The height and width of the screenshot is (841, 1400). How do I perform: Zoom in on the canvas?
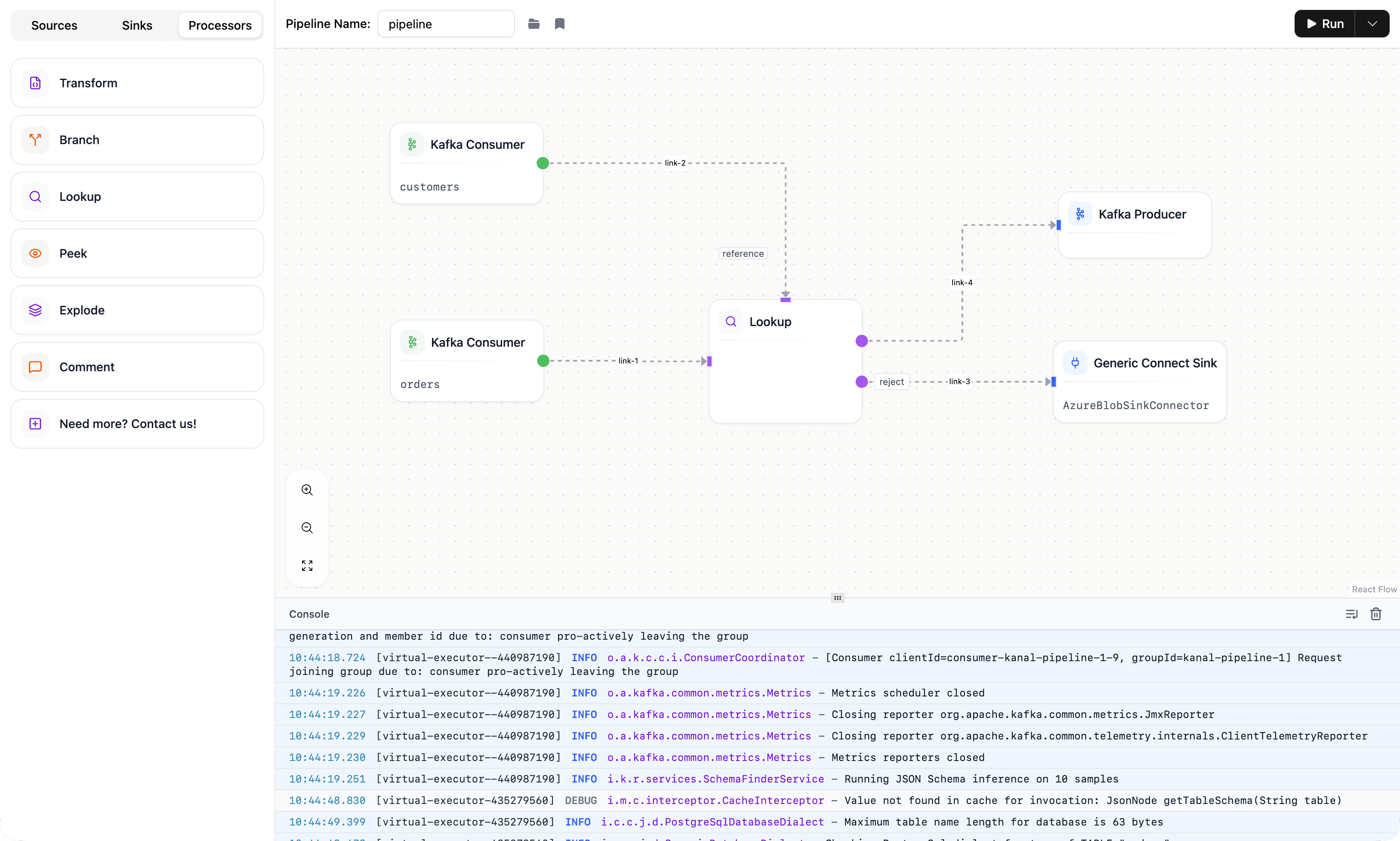pos(307,490)
